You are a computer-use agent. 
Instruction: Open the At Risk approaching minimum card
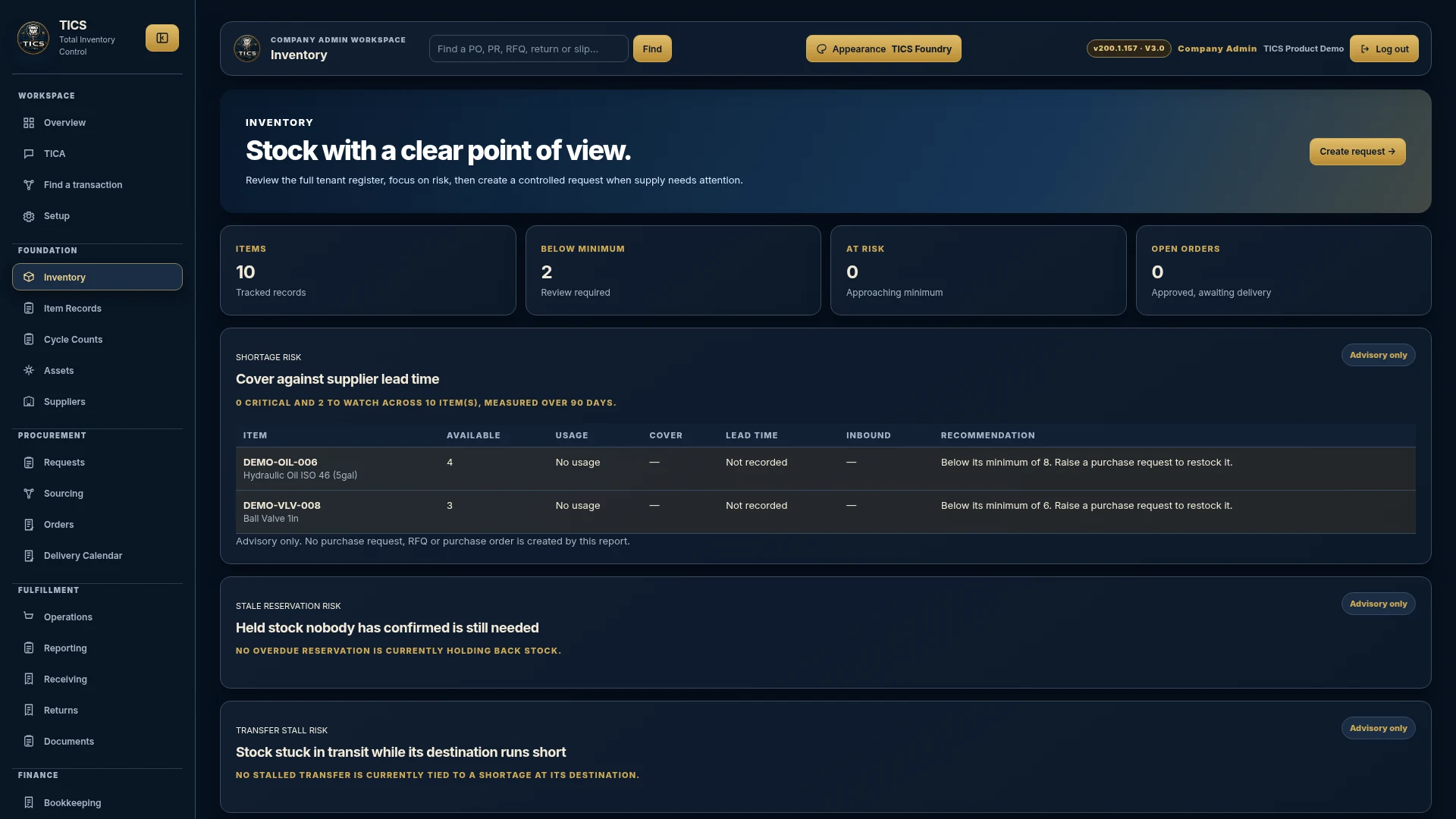point(978,270)
